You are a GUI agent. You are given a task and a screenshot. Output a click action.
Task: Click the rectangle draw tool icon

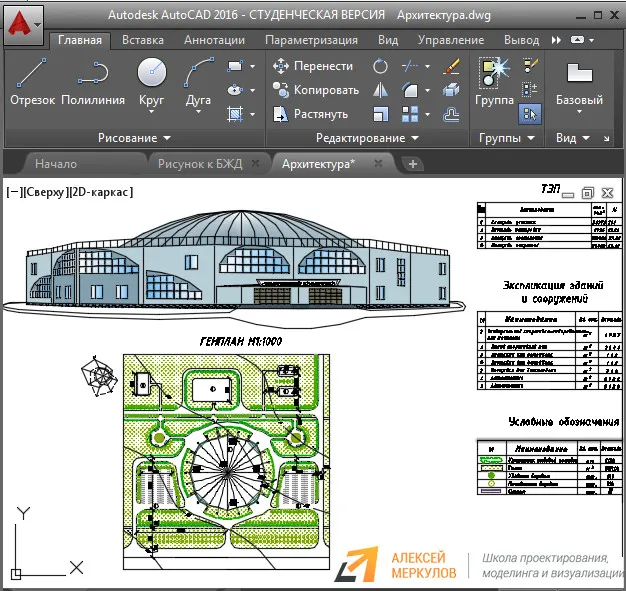[235, 66]
